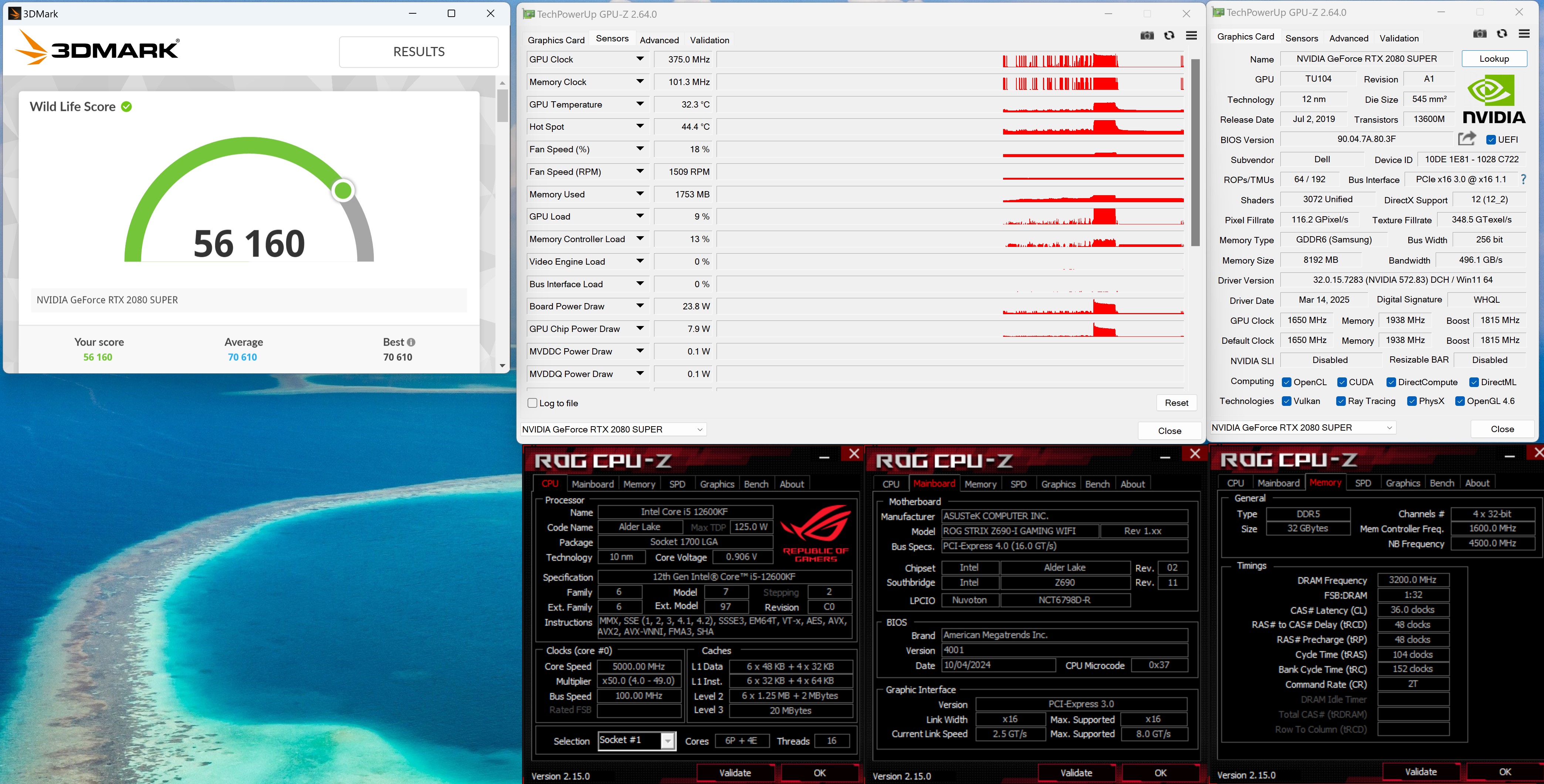
Task: Close the ROG CPU-Z Mainboard window
Action: [1195, 454]
